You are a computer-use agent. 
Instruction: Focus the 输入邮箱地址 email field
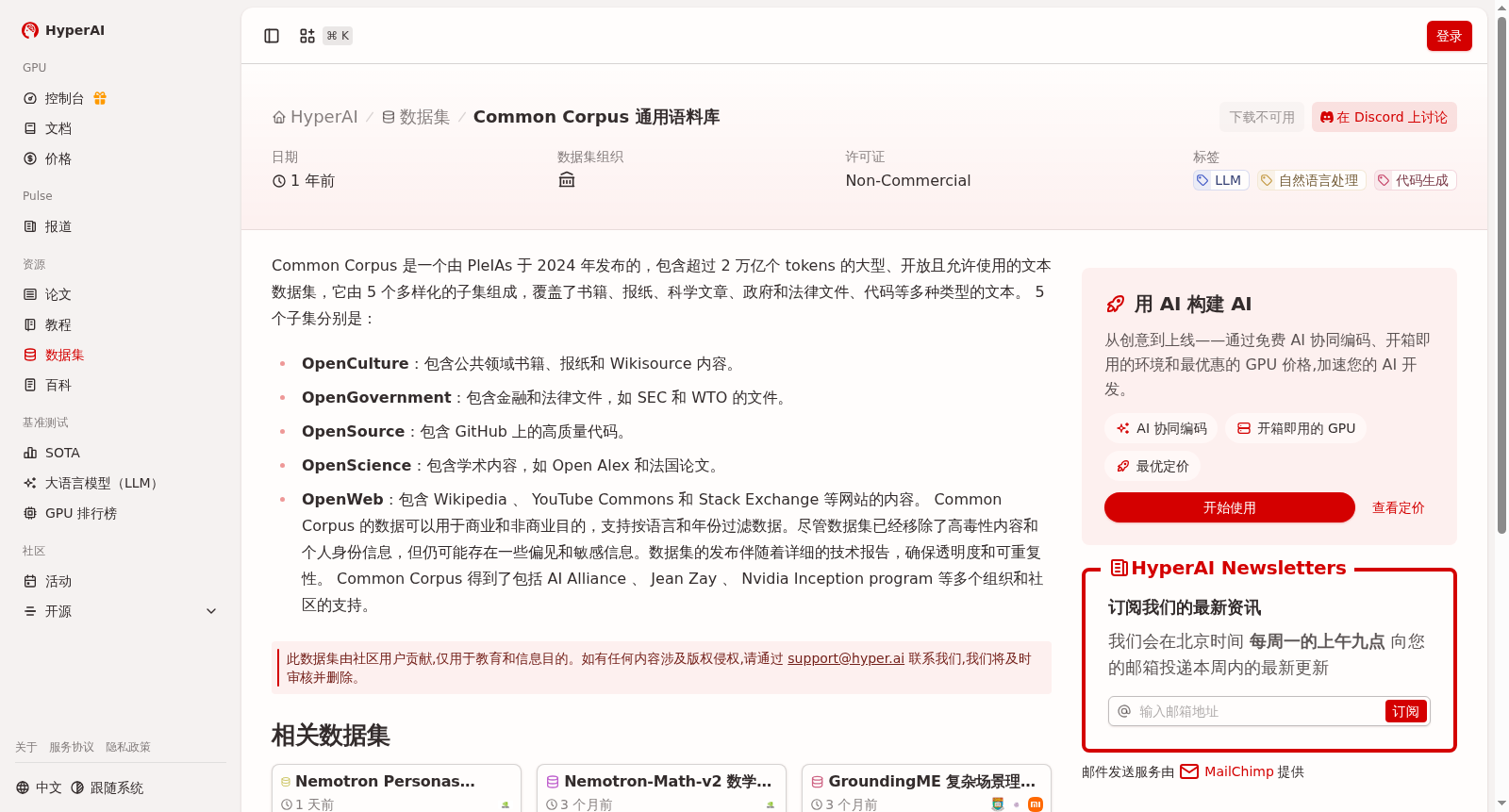1258,711
